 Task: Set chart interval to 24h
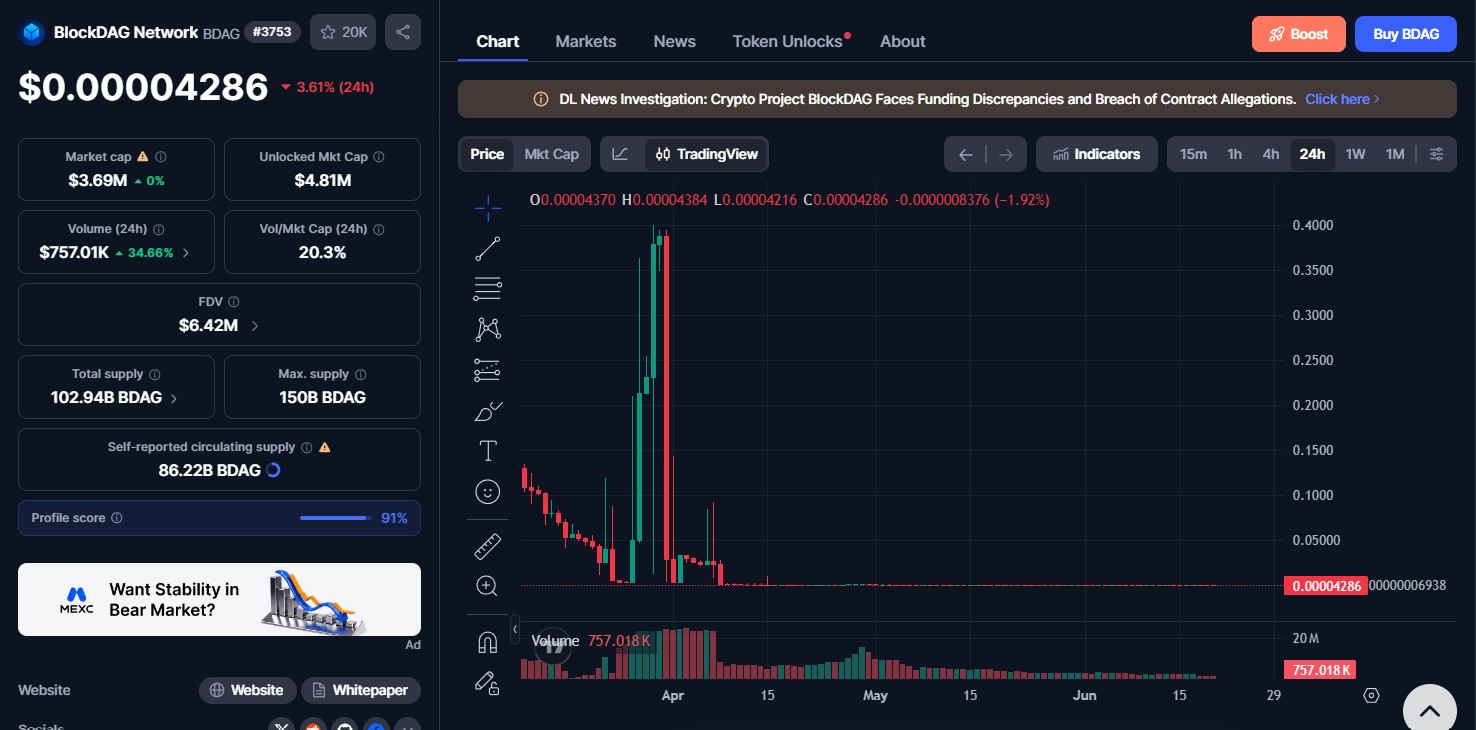point(1312,154)
